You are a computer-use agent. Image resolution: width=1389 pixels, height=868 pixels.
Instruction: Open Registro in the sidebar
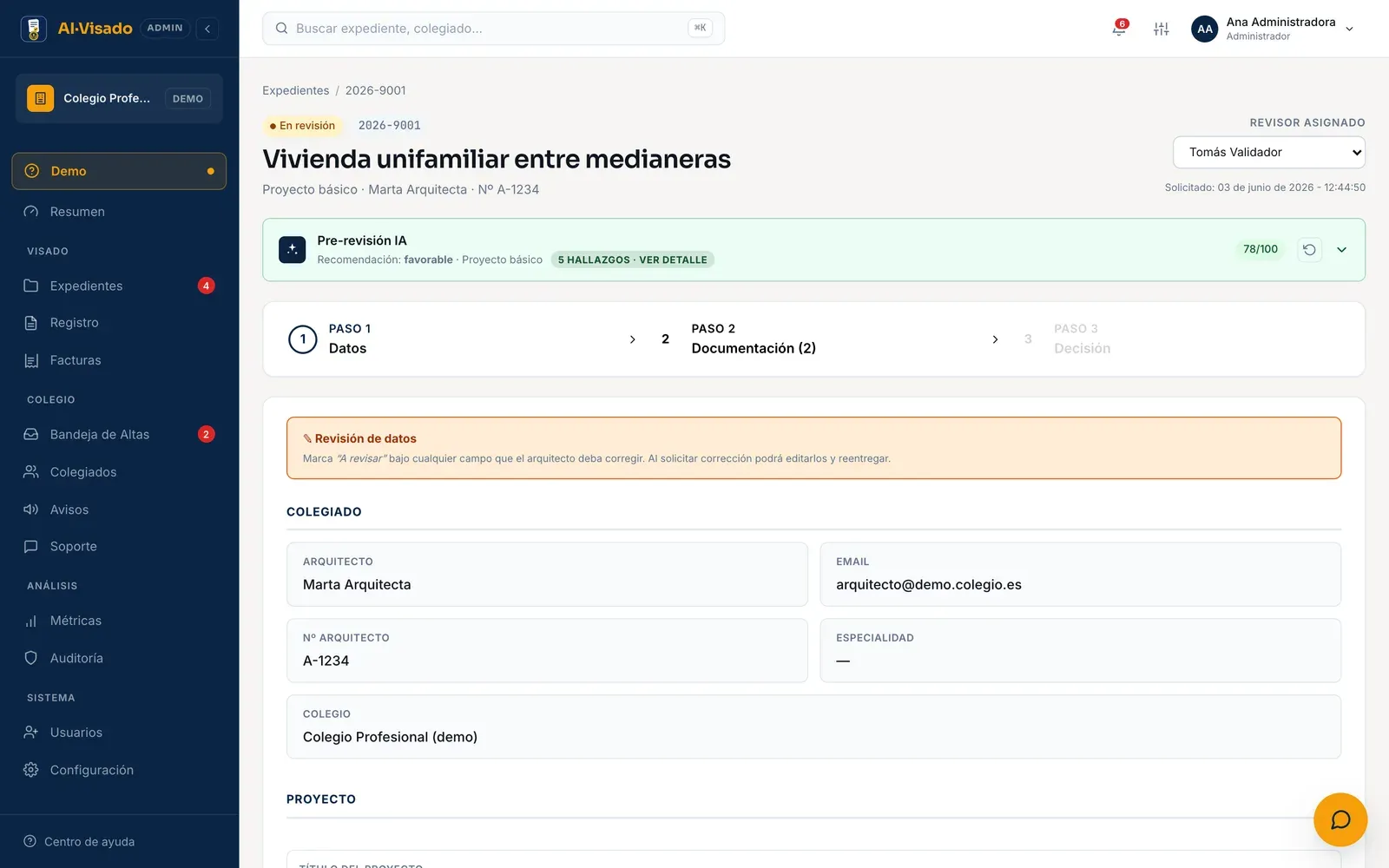pyautogui.click(x=119, y=323)
